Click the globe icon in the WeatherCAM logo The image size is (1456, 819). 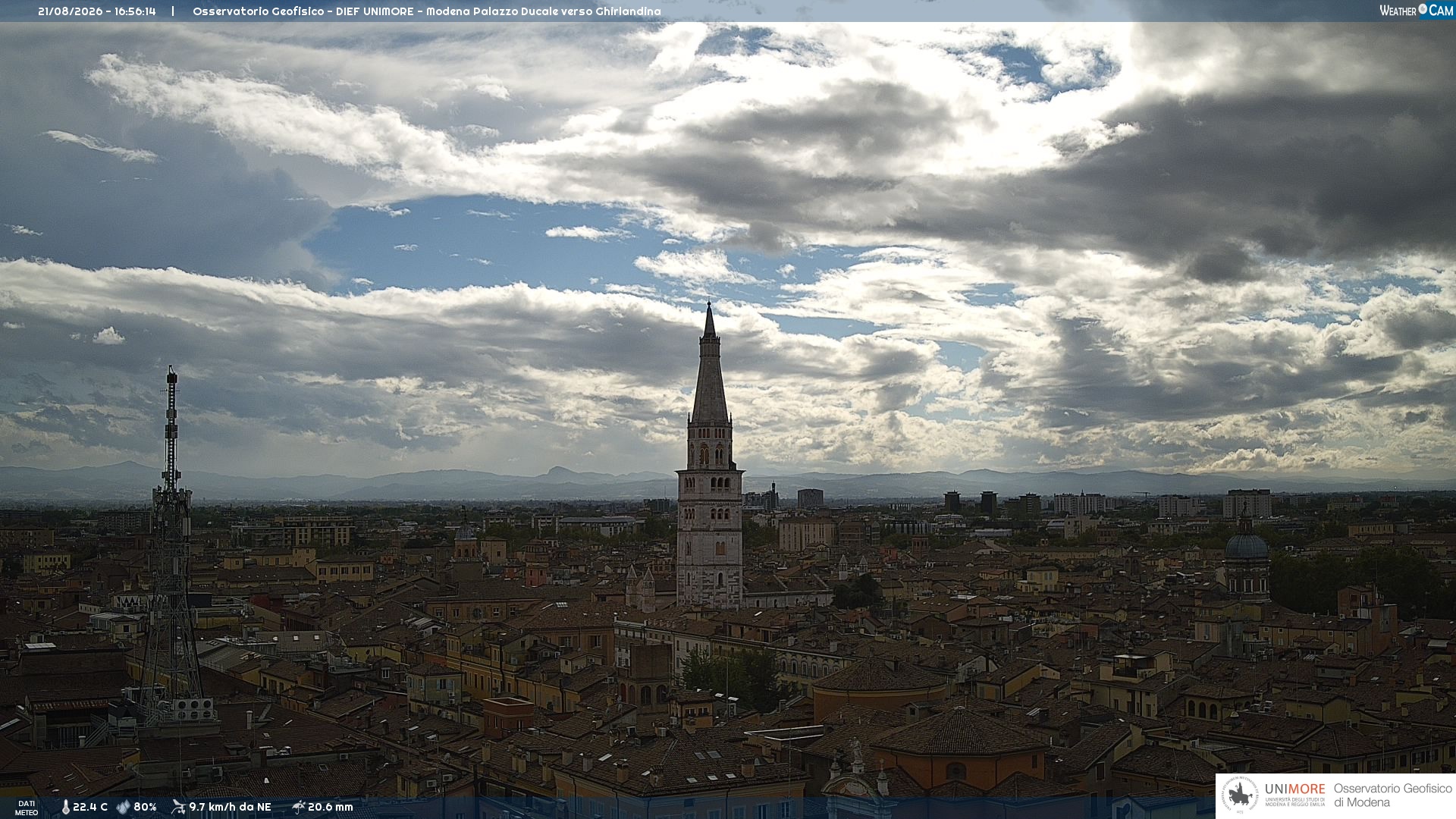1423,9
